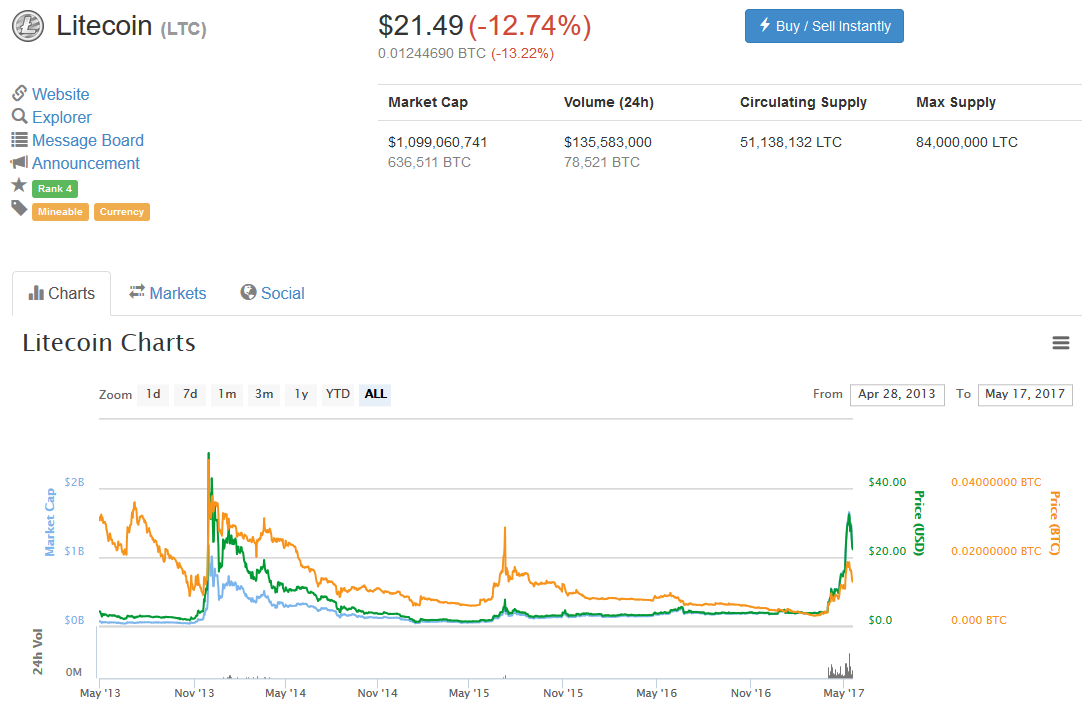Click the magnifier icon beside Explorer
The image size is (1083, 723).
click(19, 116)
